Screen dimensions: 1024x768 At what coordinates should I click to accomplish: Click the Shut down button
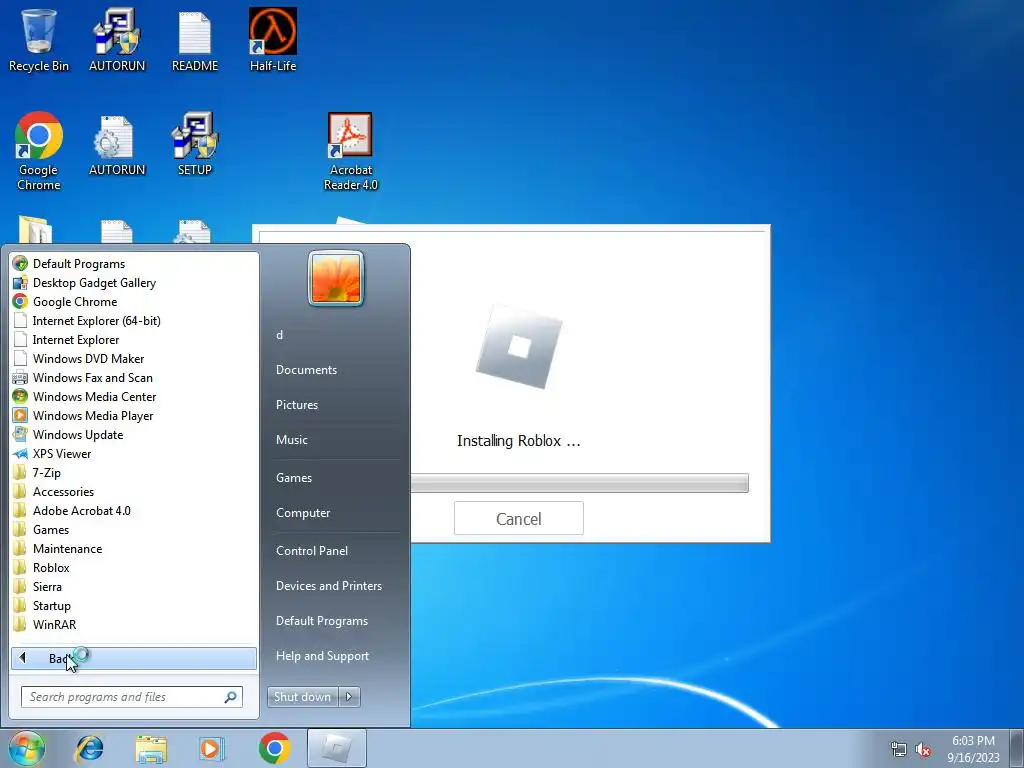pyautogui.click(x=302, y=697)
